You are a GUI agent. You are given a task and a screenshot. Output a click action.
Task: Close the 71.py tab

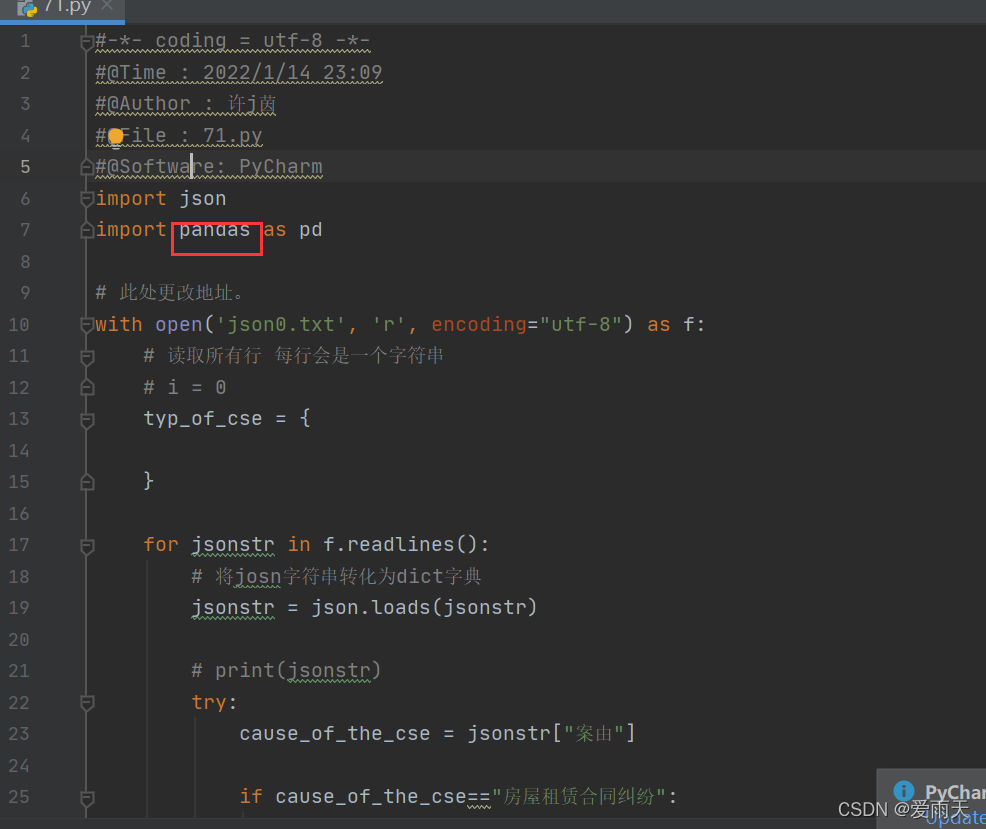tap(109, 6)
